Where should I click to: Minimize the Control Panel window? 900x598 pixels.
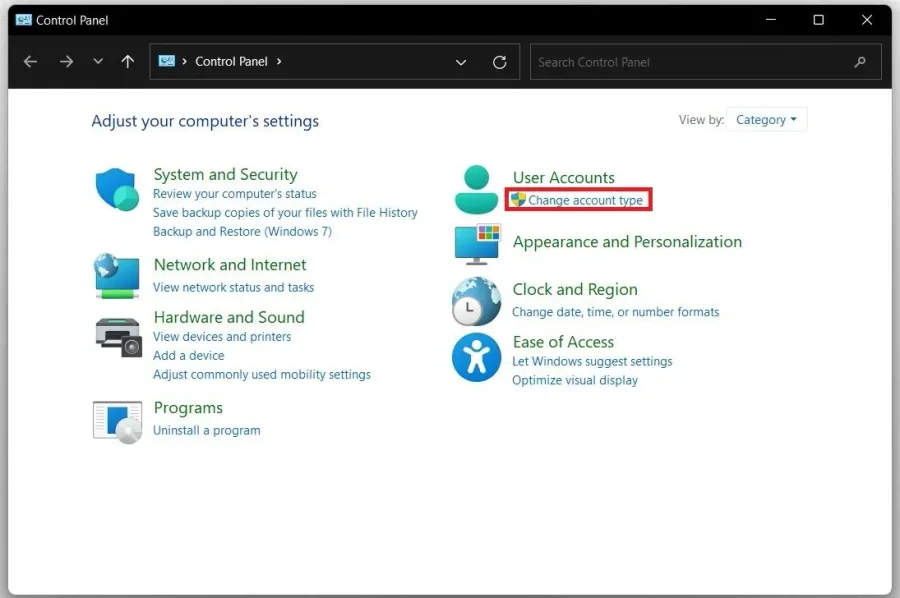coord(771,20)
